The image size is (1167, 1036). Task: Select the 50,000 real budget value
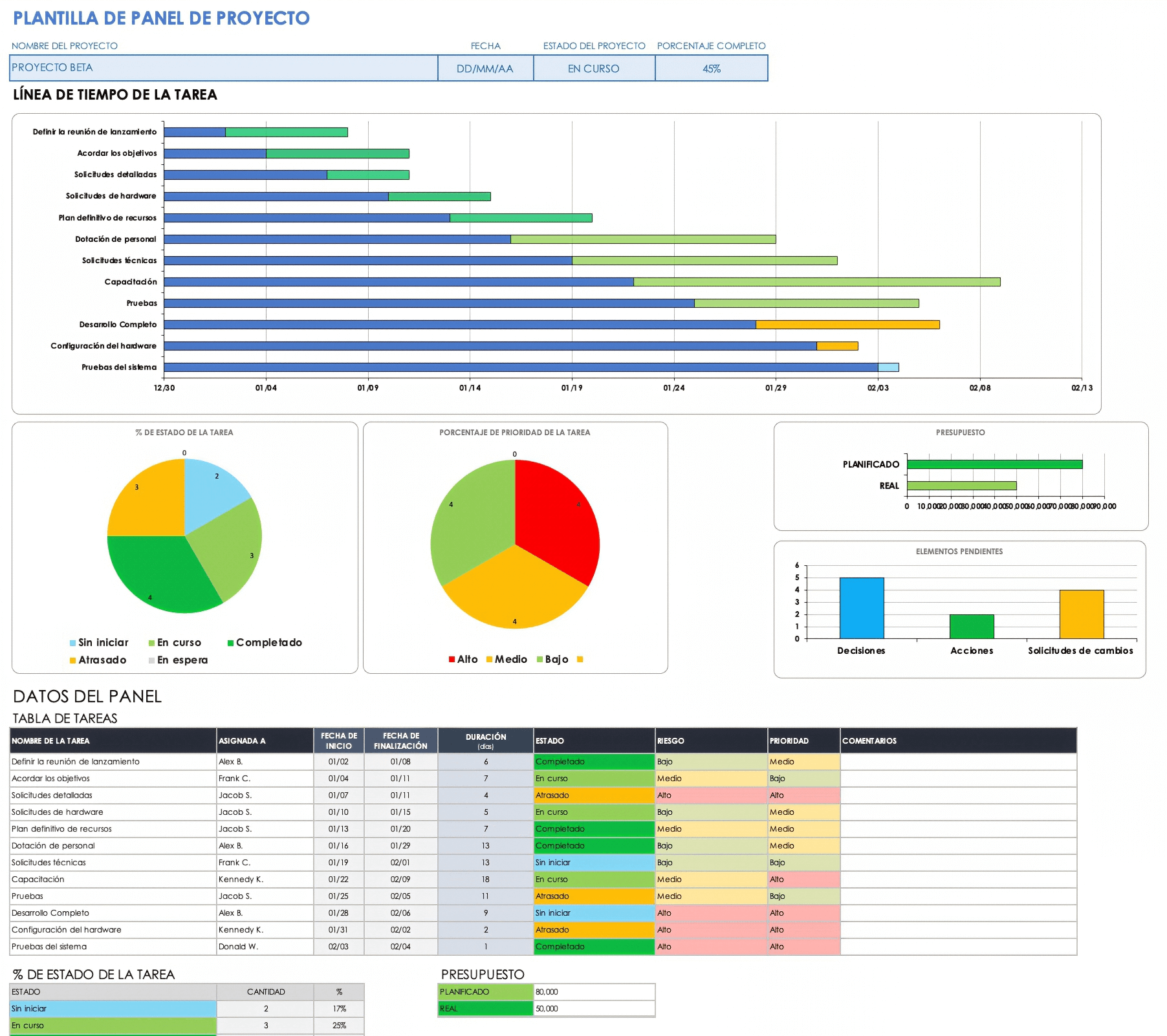point(594,1009)
